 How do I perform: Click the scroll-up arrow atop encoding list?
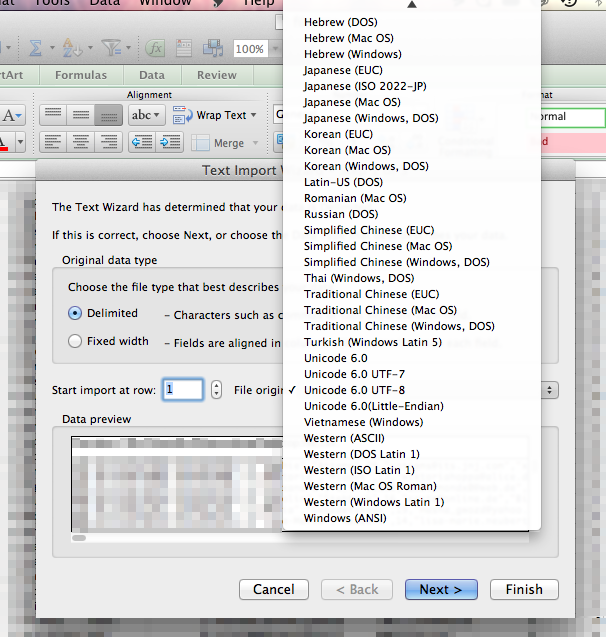pyautogui.click(x=412, y=4)
